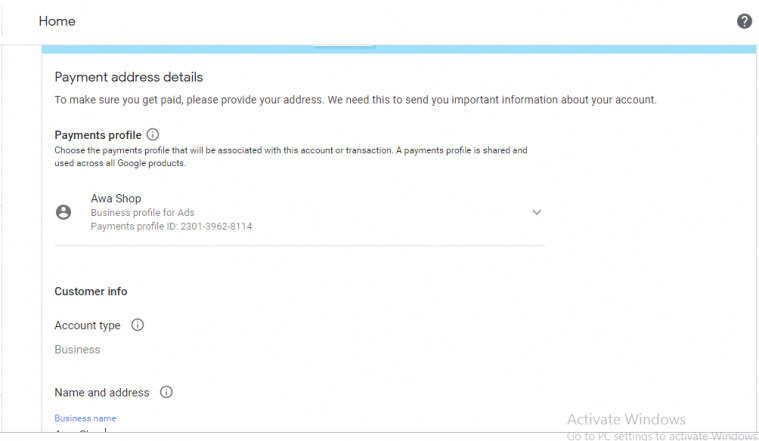Click the Payment address details heading
The image size is (759, 441).
(x=128, y=77)
